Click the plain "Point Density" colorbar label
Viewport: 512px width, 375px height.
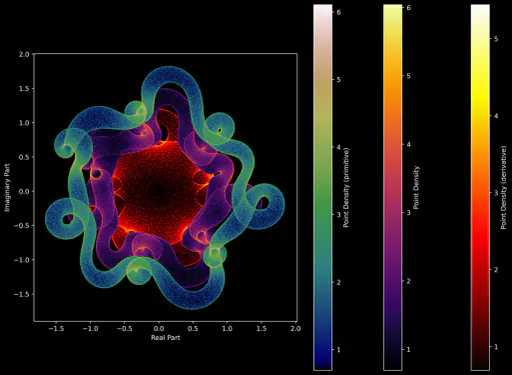[x=416, y=188]
